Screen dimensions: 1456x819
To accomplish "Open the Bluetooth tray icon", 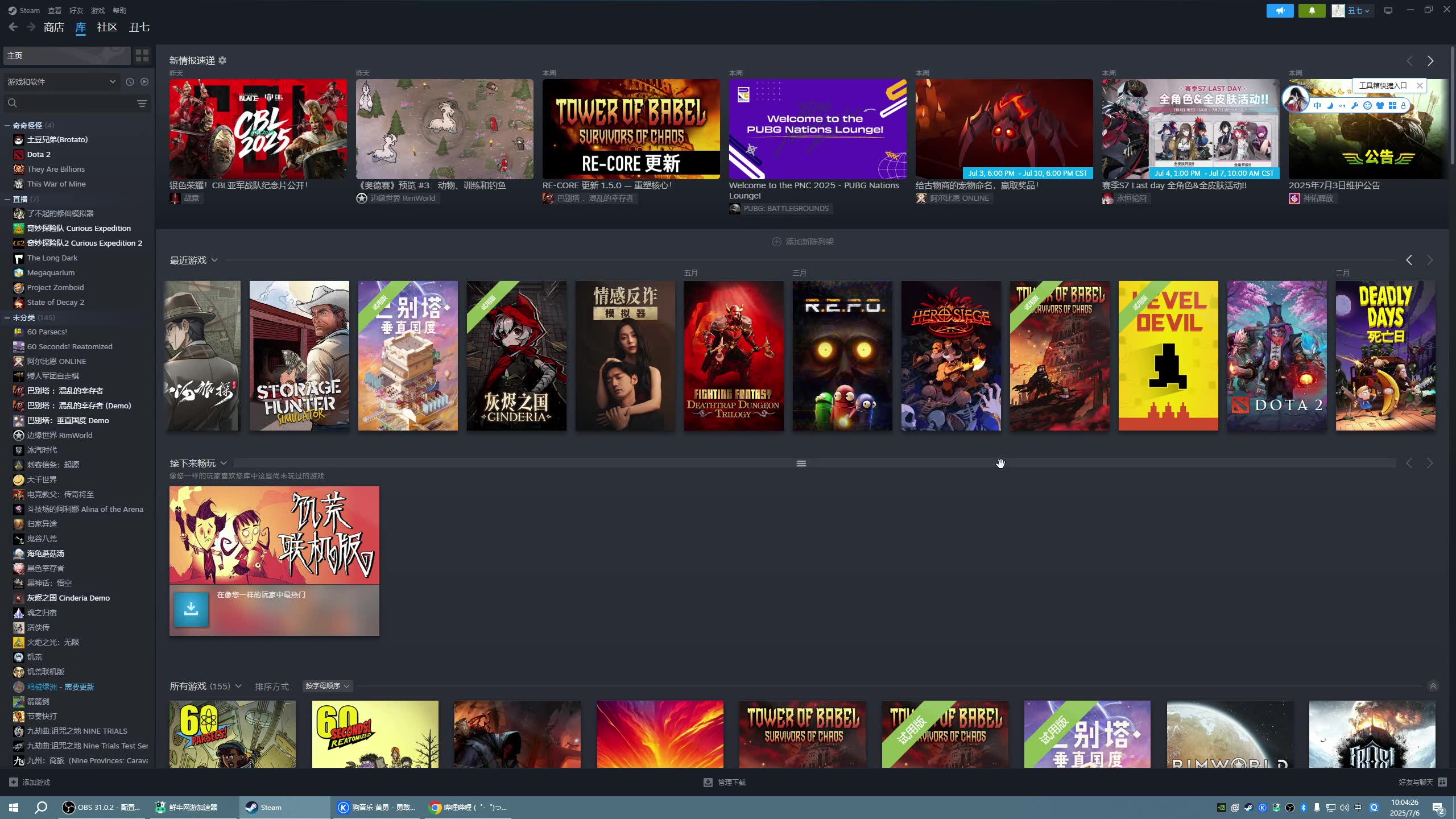I will click(1304, 807).
